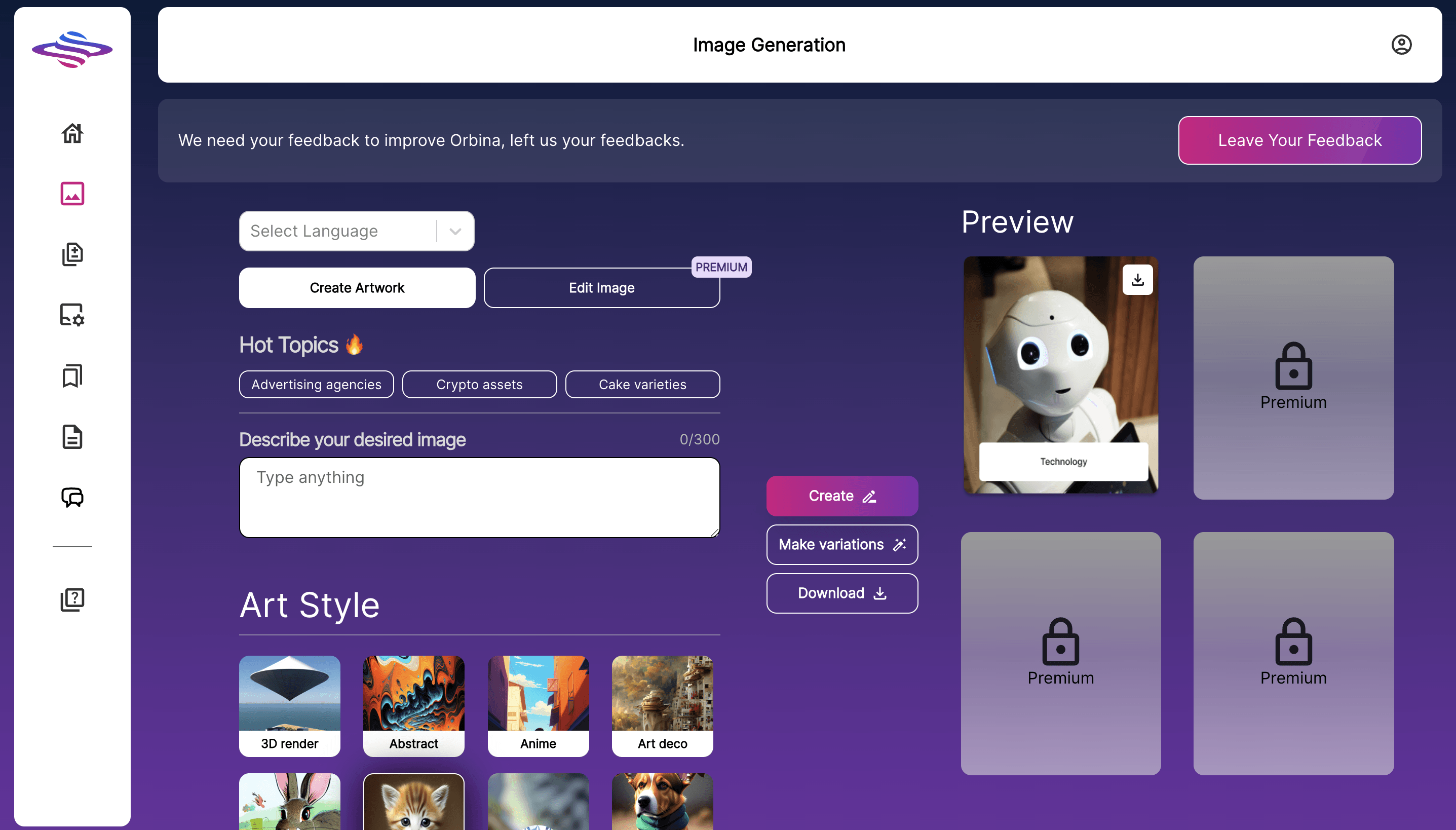The width and height of the screenshot is (1456, 830).
Task: Open the document copy sidebar icon
Action: pos(72,254)
